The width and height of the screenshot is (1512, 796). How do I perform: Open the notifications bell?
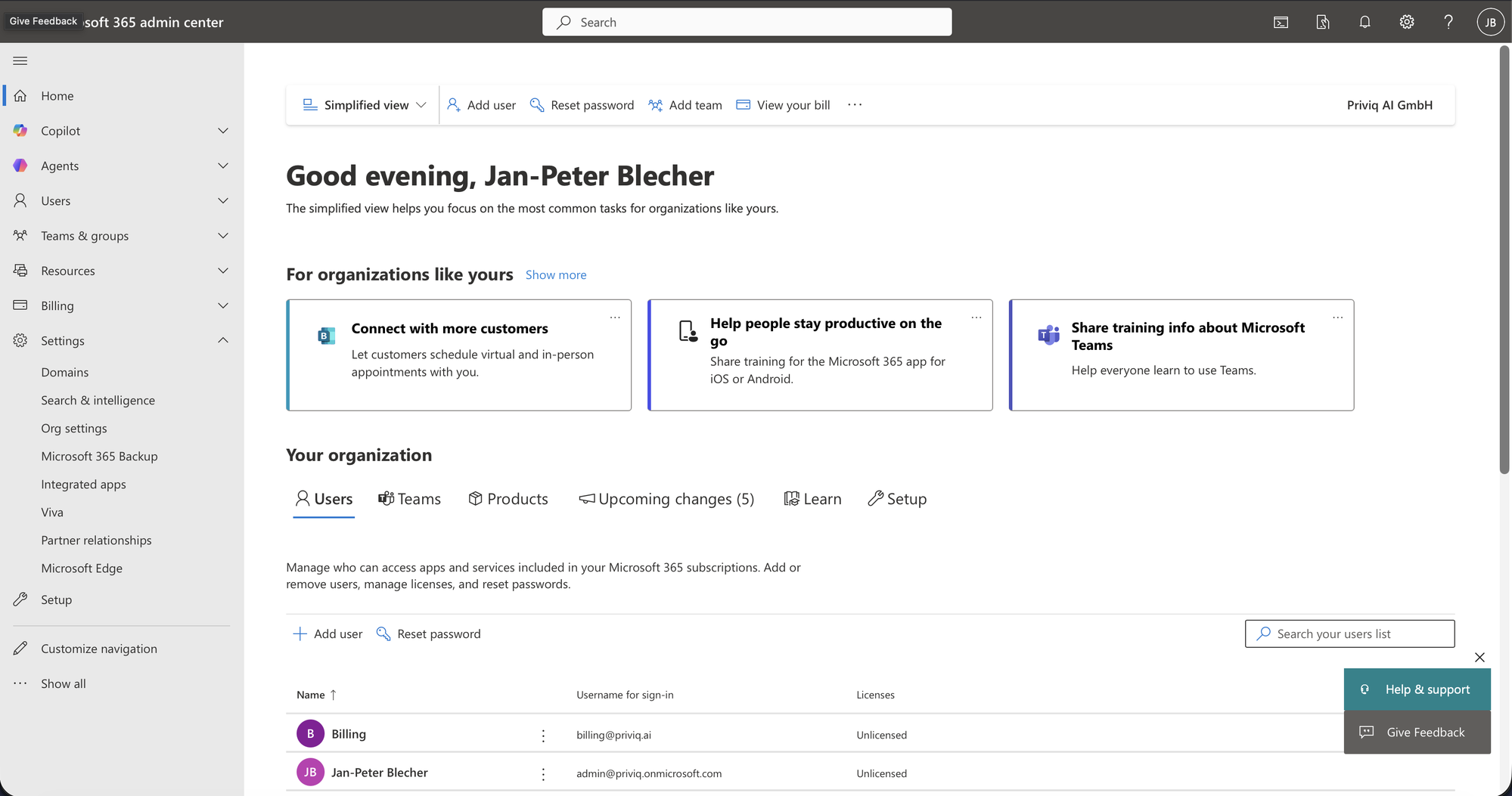(x=1365, y=22)
